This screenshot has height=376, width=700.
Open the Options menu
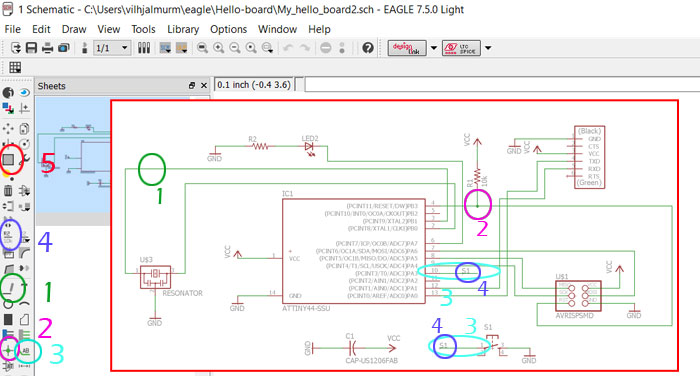point(229,29)
